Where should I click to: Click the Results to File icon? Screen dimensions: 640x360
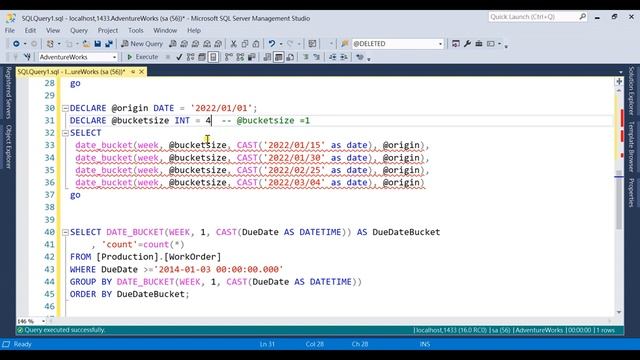click(x=290, y=57)
